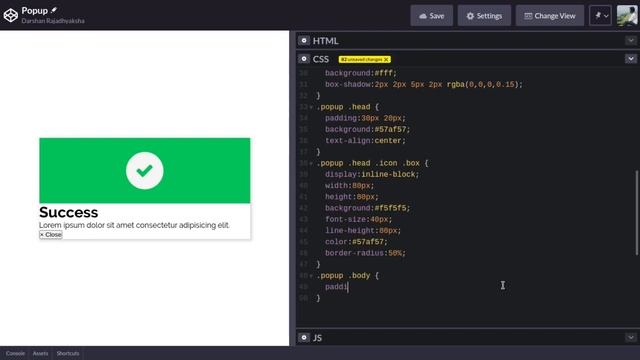640x360 pixels.
Task: Open CSS editor settings gear
Action: [x=304, y=59]
